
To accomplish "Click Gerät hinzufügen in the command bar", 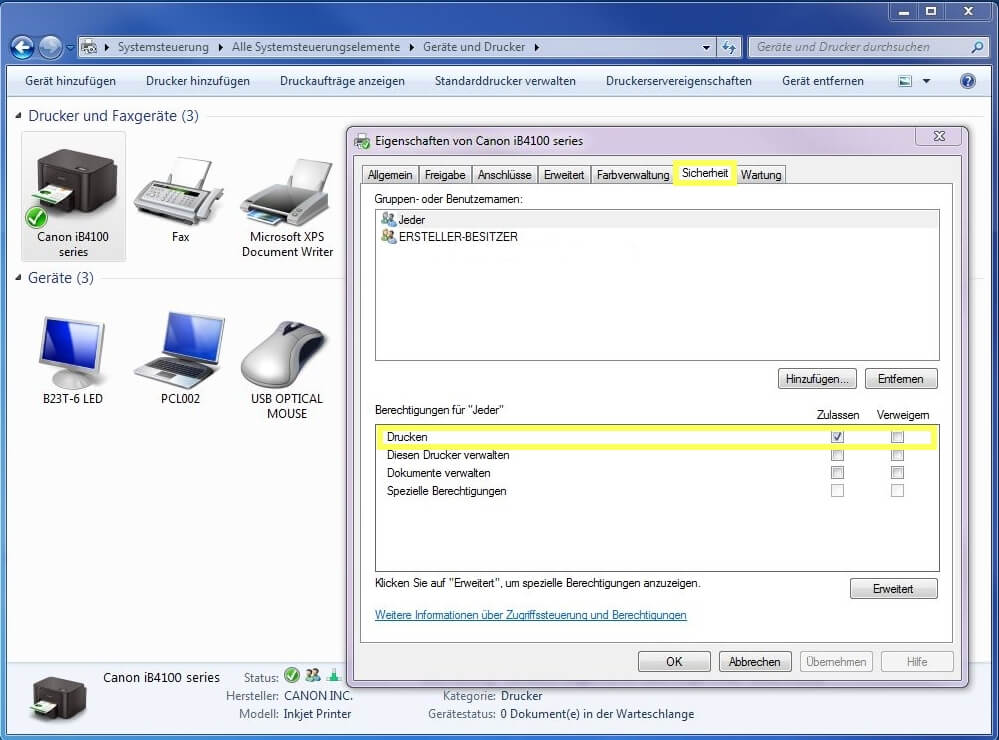I will pyautogui.click(x=71, y=81).
